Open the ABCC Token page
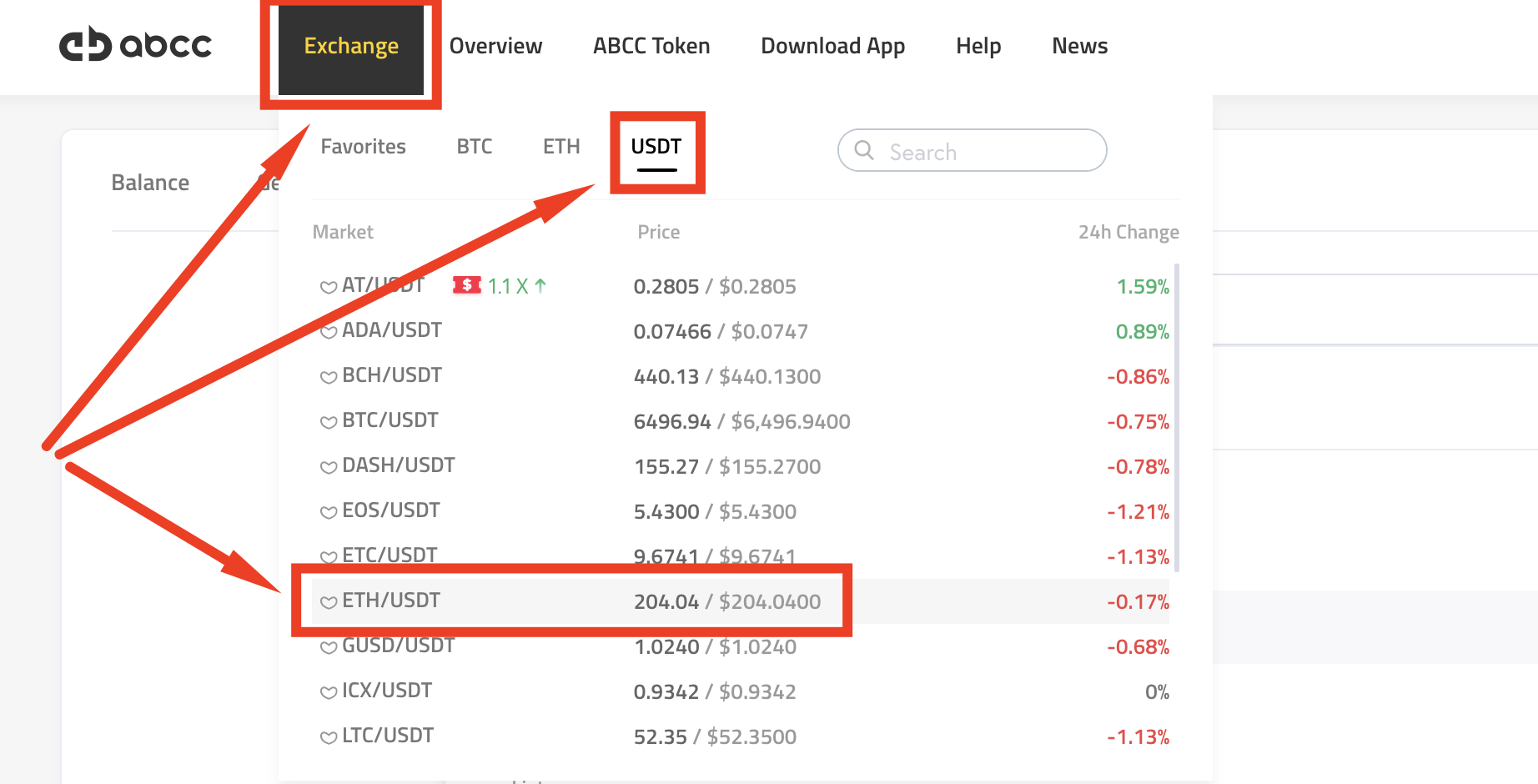The image size is (1538, 784). (651, 47)
